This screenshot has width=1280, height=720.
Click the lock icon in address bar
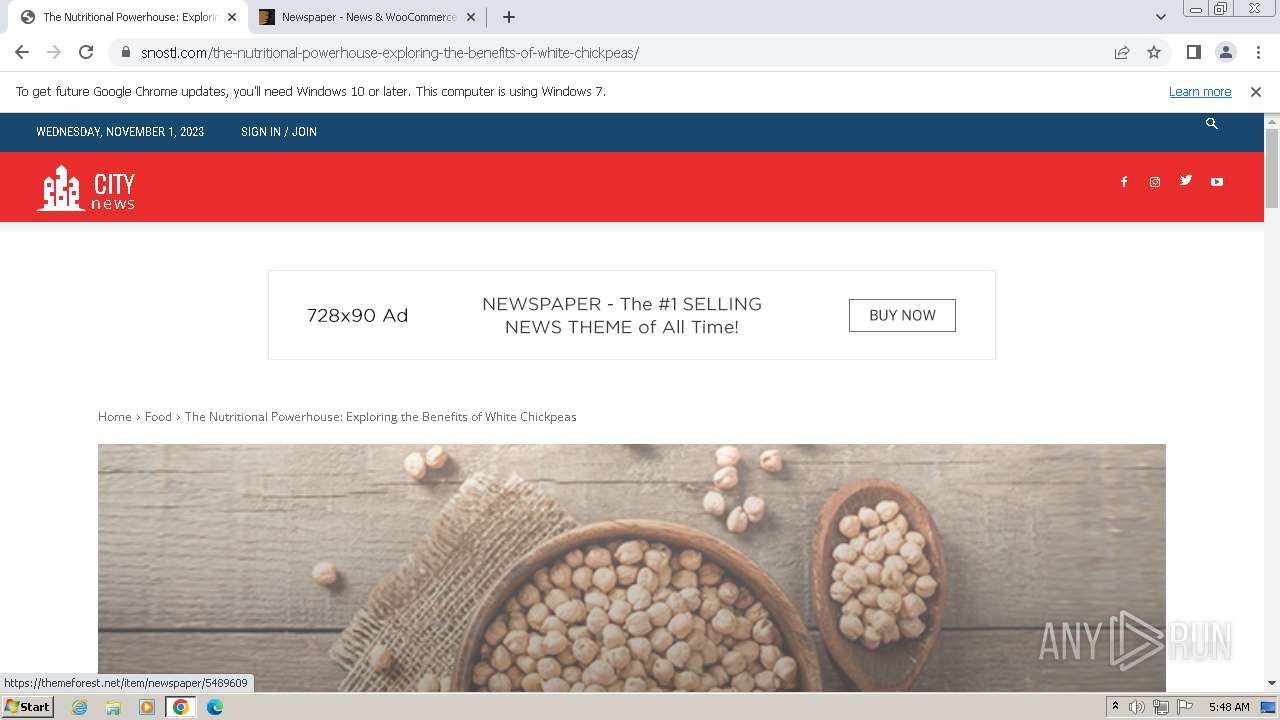(126, 52)
